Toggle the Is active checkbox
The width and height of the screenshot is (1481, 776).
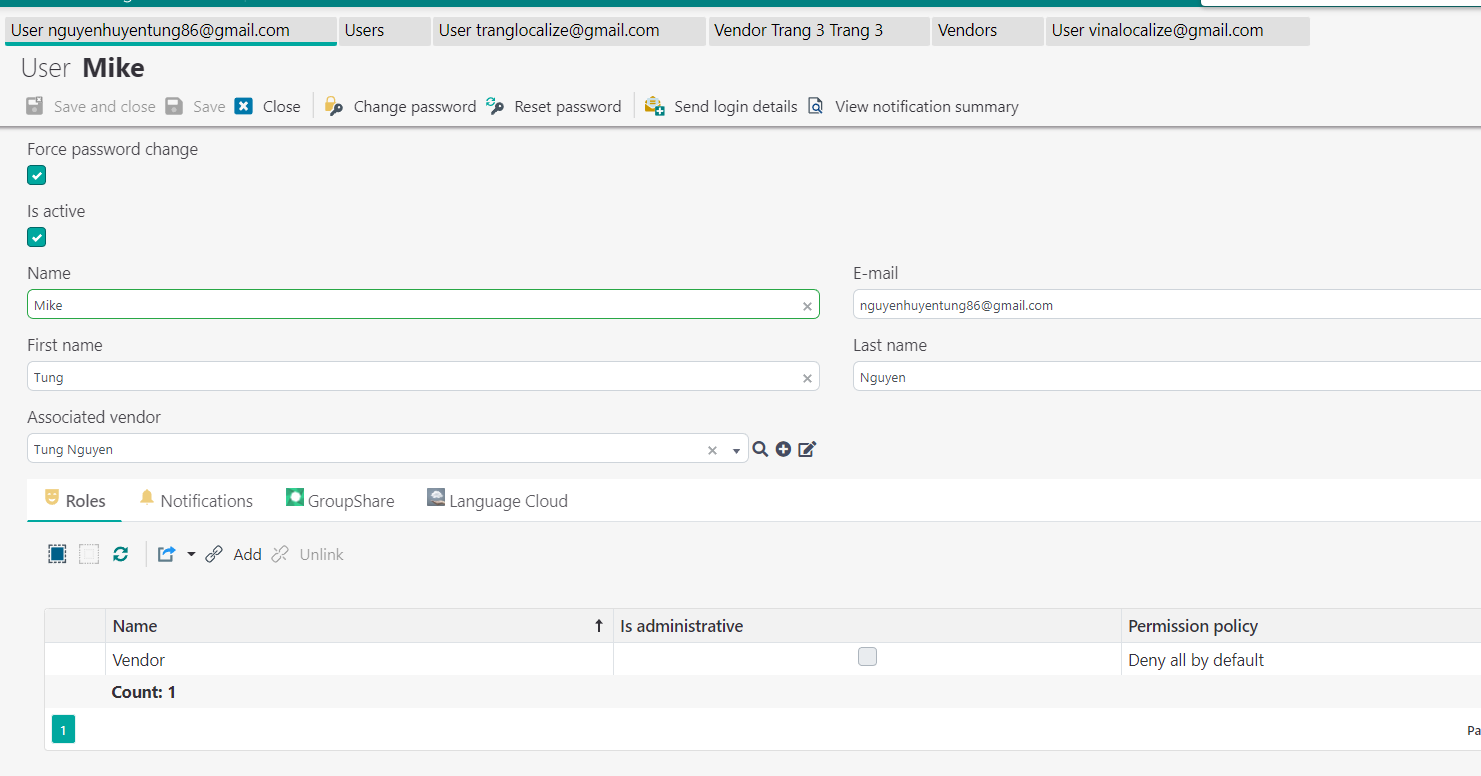37,238
